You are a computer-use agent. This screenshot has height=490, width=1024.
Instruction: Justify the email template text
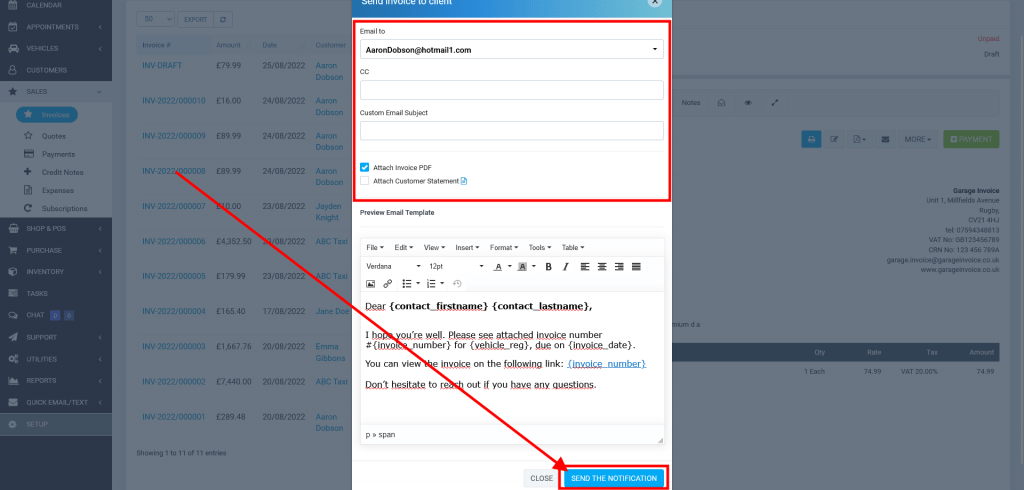pos(636,267)
